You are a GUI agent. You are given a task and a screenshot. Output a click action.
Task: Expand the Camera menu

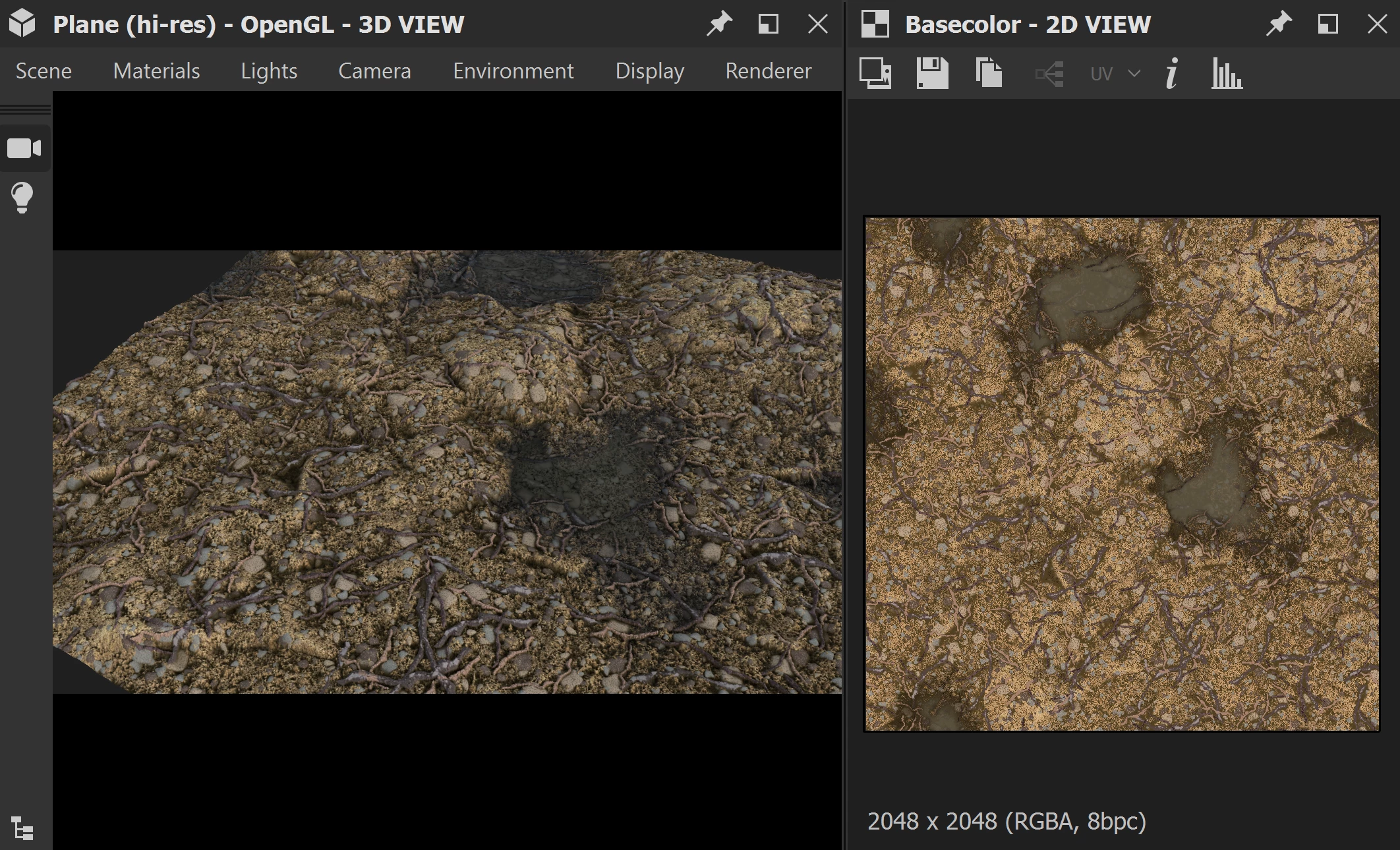[374, 71]
